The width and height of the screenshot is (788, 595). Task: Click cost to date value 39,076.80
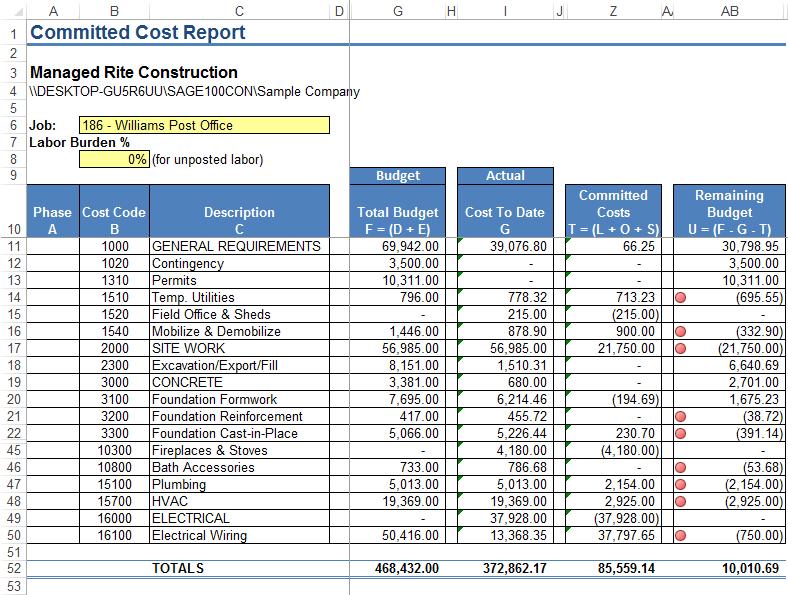click(505, 246)
